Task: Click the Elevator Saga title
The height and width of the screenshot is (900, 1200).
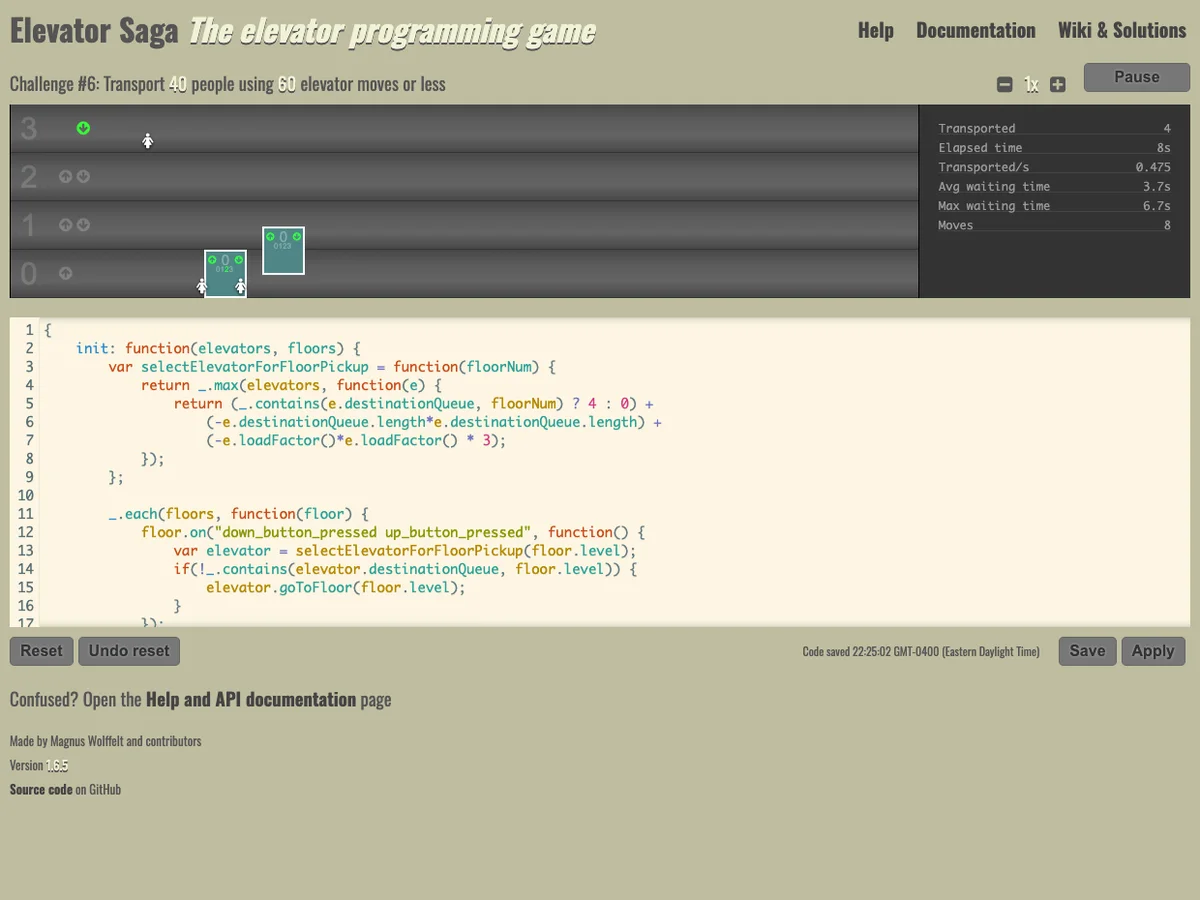Action: [x=94, y=31]
